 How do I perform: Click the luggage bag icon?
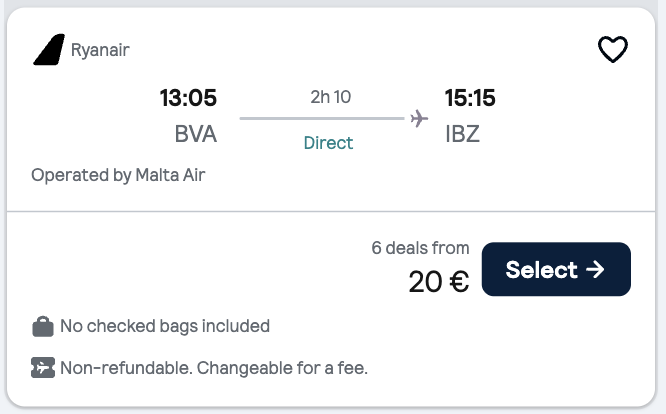pyautogui.click(x=43, y=327)
